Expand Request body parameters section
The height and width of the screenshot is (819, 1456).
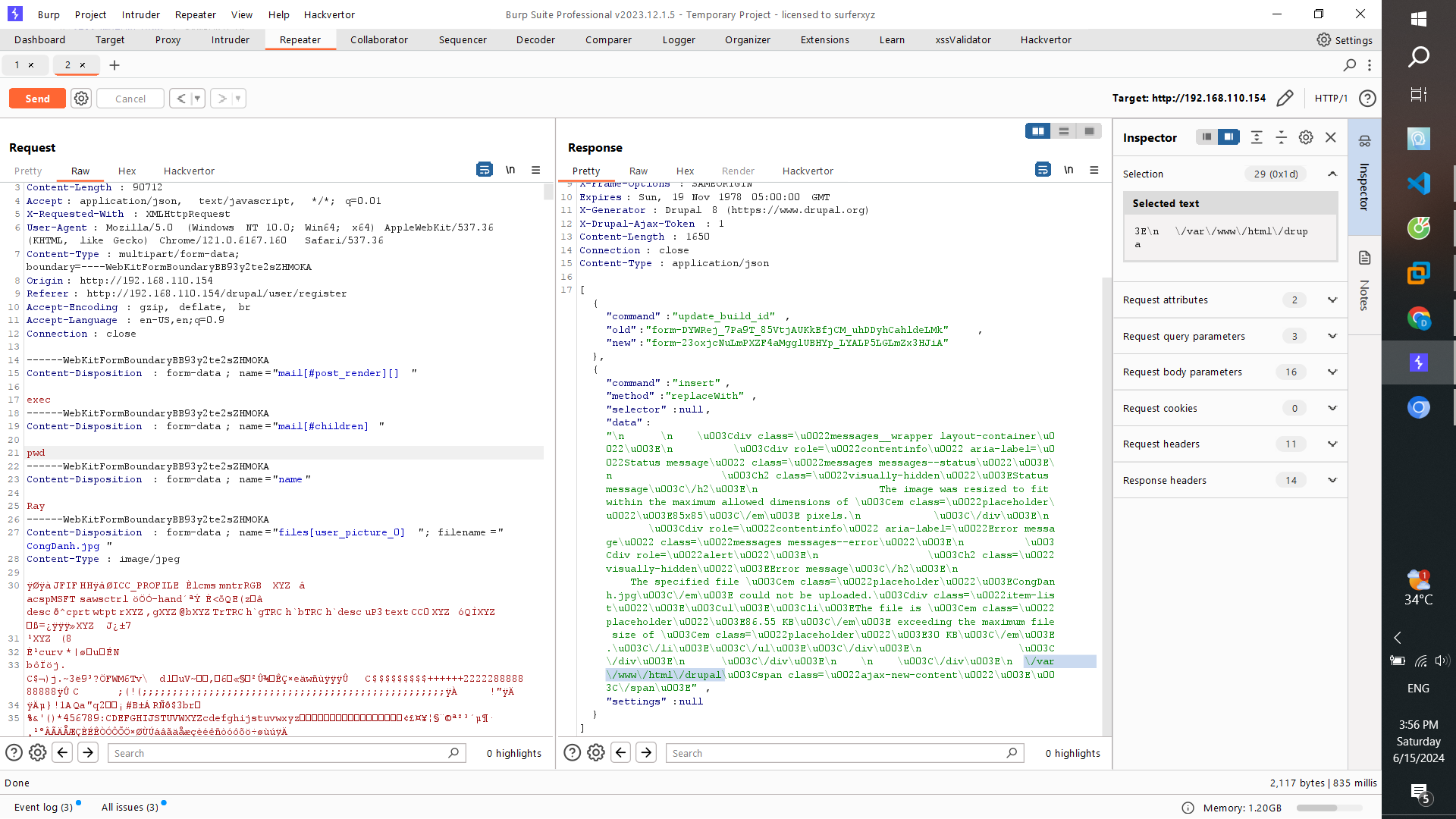(1332, 372)
